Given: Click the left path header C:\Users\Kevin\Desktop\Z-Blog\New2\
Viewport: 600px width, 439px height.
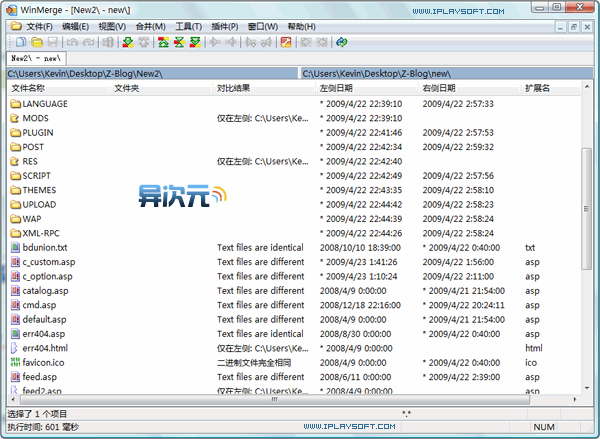Looking at the screenshot, I should [152, 73].
